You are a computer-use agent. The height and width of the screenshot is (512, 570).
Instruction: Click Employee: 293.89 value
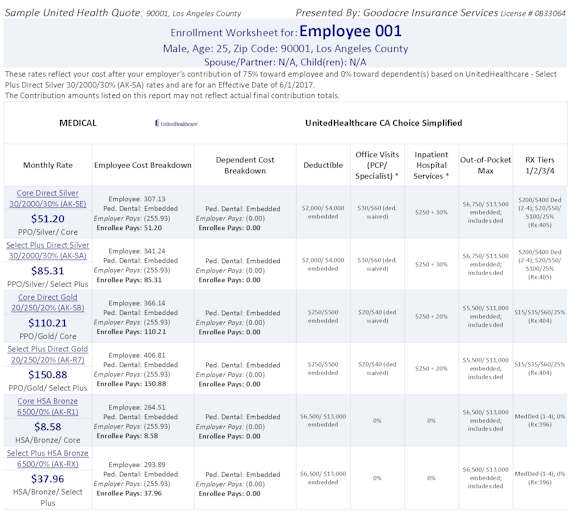click(x=137, y=465)
